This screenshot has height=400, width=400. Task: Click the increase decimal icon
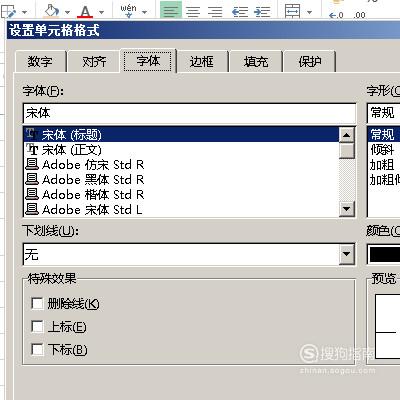click(336, 15)
